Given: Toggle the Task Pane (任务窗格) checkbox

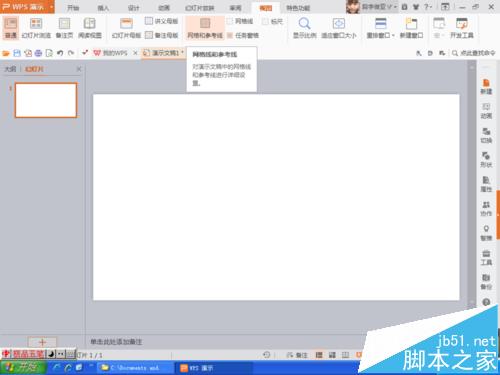Looking at the screenshot, I should 230,35.
